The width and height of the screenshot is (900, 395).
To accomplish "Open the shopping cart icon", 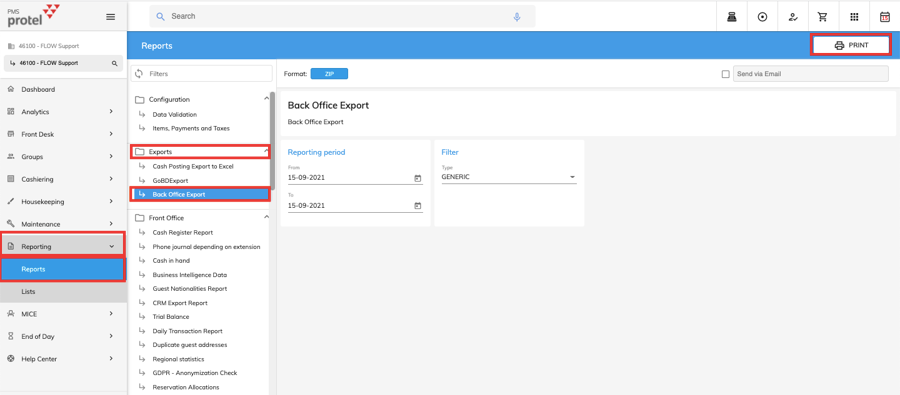I will point(823,17).
